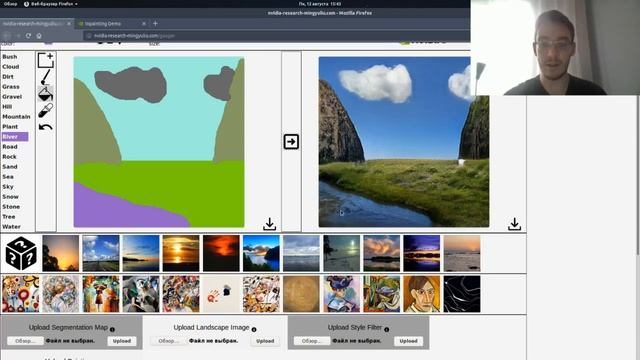The width and height of the screenshot is (640, 360).
Task: Select the Plant label
Action: (x=10, y=127)
